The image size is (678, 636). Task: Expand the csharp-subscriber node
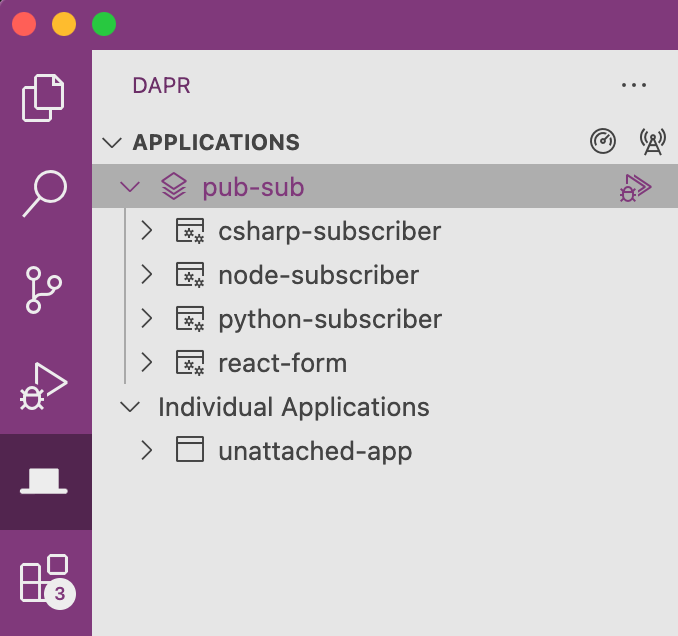click(147, 231)
